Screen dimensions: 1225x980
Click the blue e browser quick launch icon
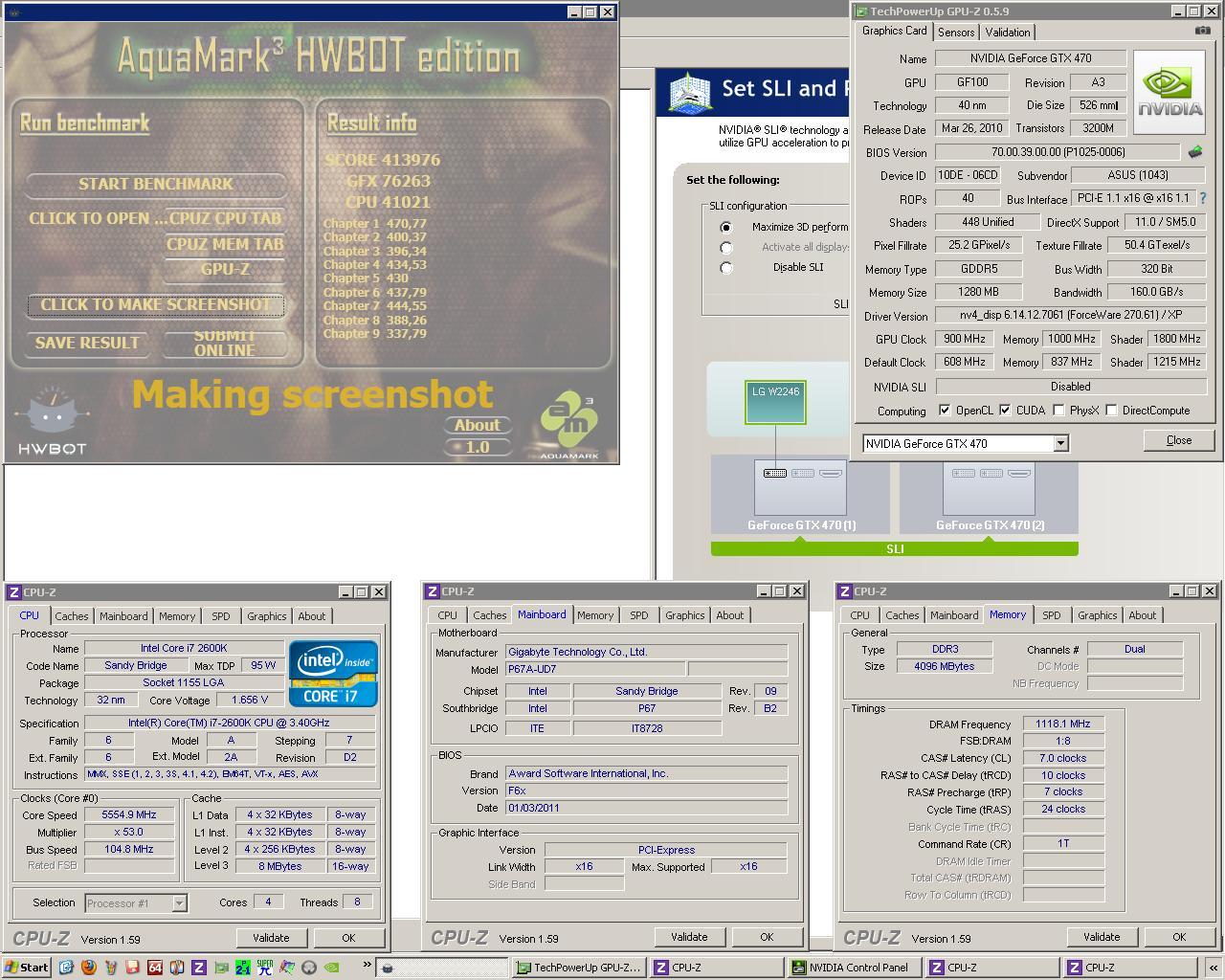[66, 968]
